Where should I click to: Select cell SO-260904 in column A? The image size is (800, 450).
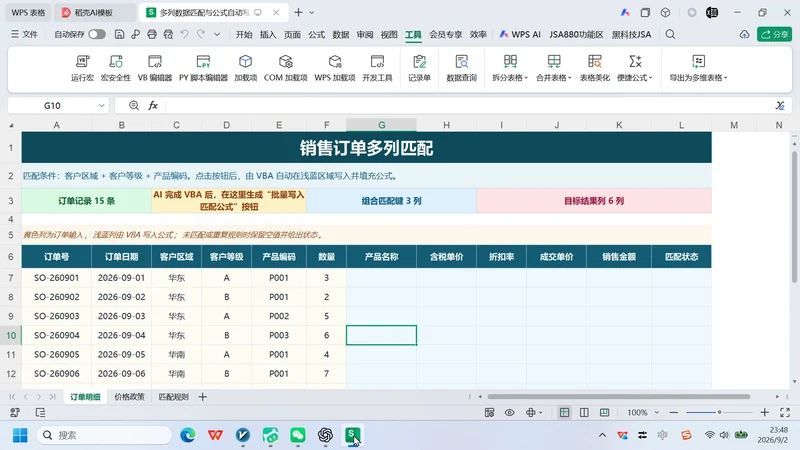tap(57, 335)
